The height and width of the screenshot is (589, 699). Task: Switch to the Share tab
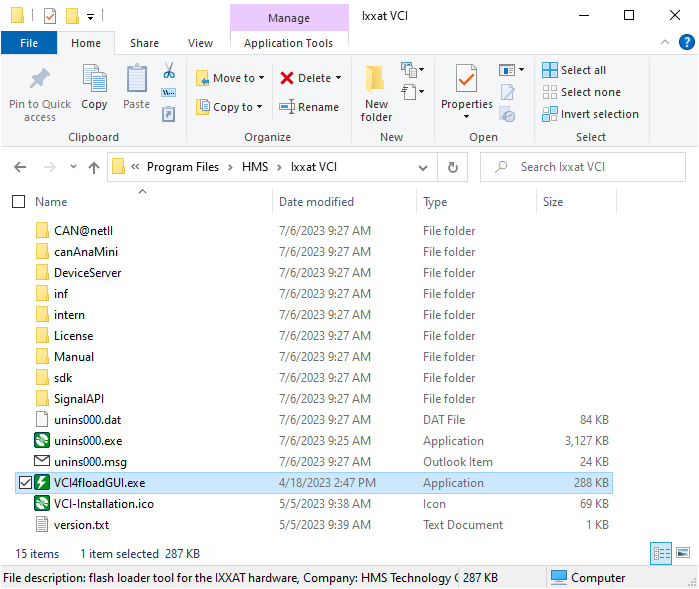(144, 43)
